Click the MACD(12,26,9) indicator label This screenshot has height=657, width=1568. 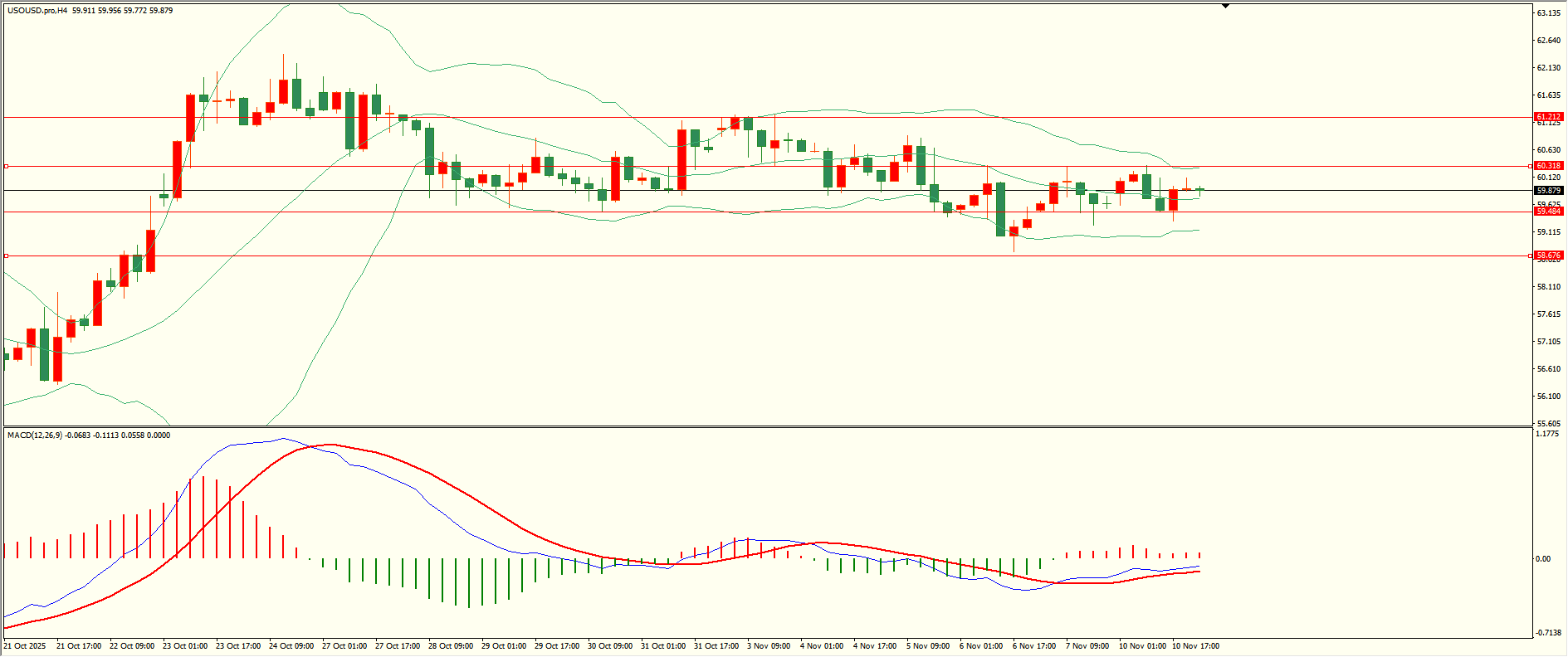coord(34,436)
